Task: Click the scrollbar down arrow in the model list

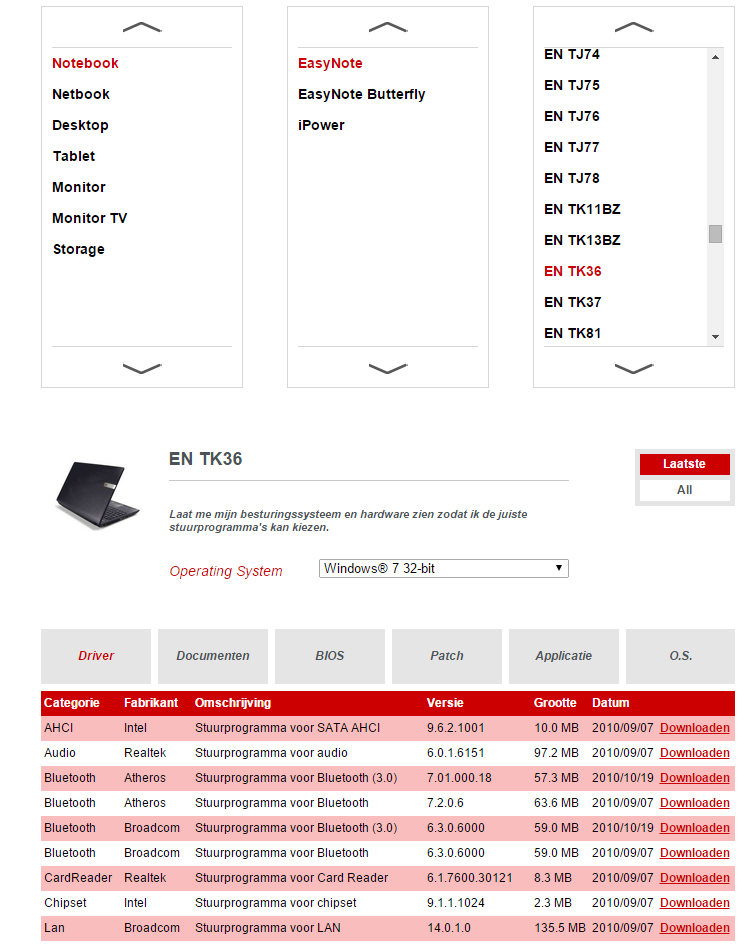Action: 715,337
